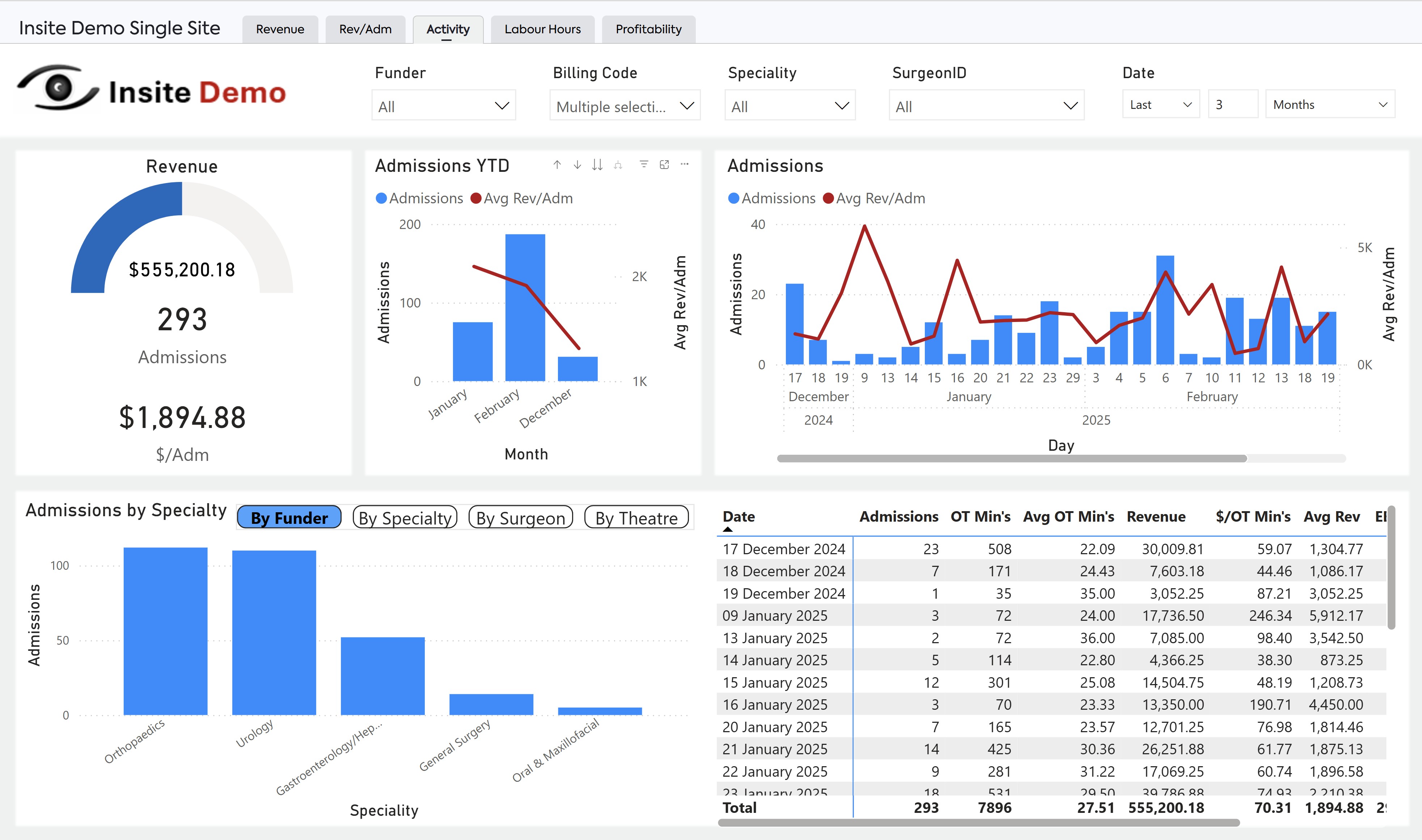The height and width of the screenshot is (840, 1422).
Task: Click the Expand all down hierarchy icon
Action: 618,165
